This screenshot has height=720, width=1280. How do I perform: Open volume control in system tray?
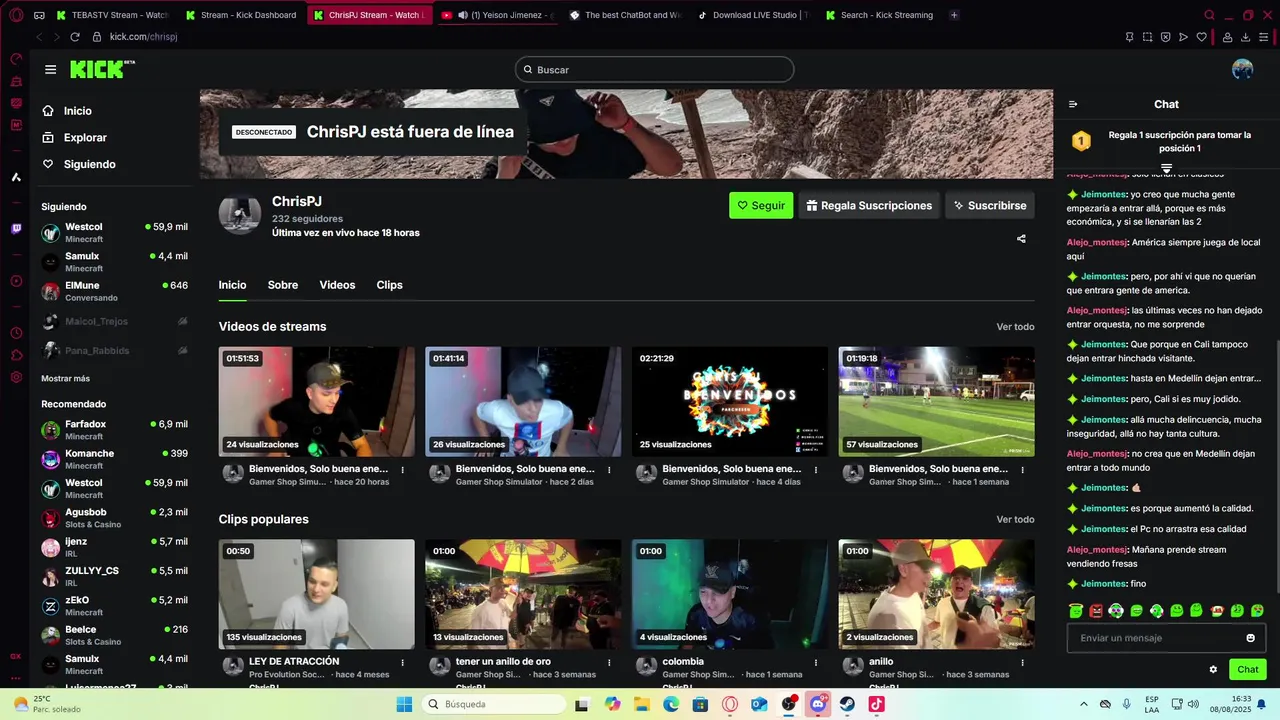point(1193,704)
